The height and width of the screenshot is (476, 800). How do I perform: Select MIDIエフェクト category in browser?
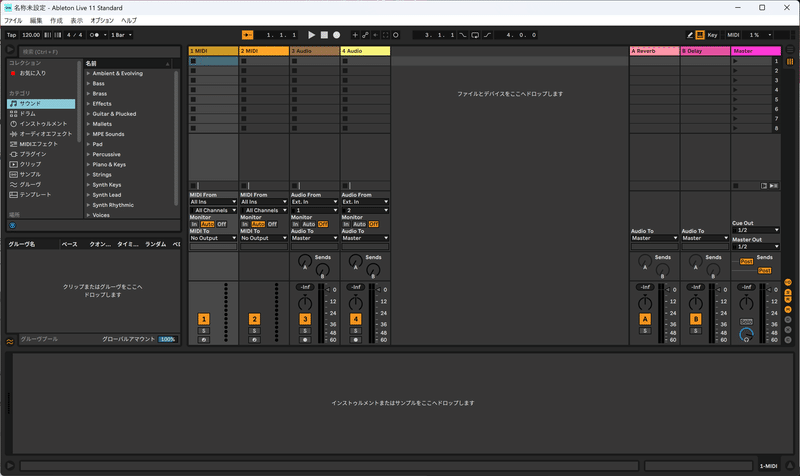click(x=41, y=144)
